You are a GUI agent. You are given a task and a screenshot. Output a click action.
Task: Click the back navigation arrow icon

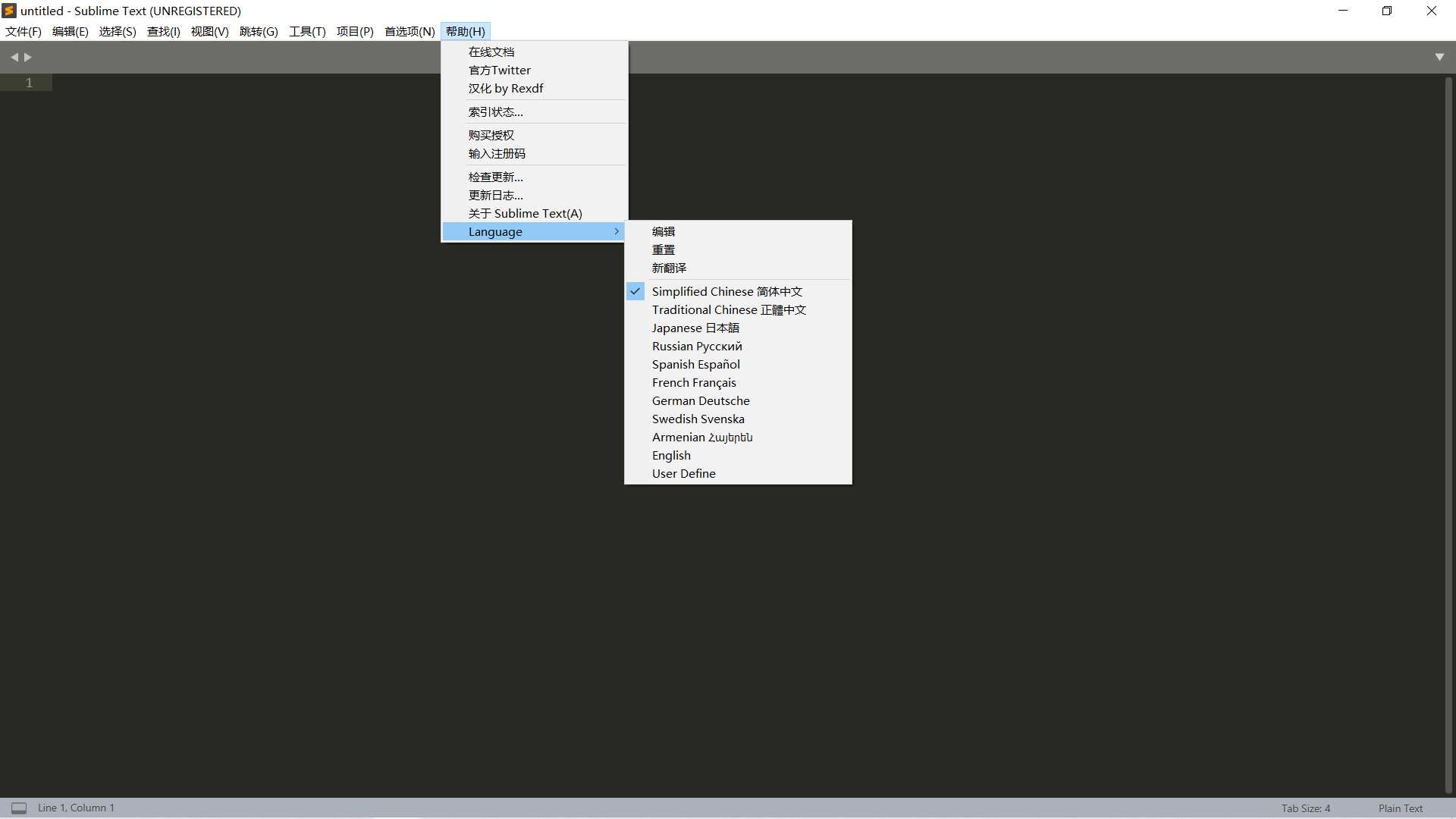tap(14, 57)
